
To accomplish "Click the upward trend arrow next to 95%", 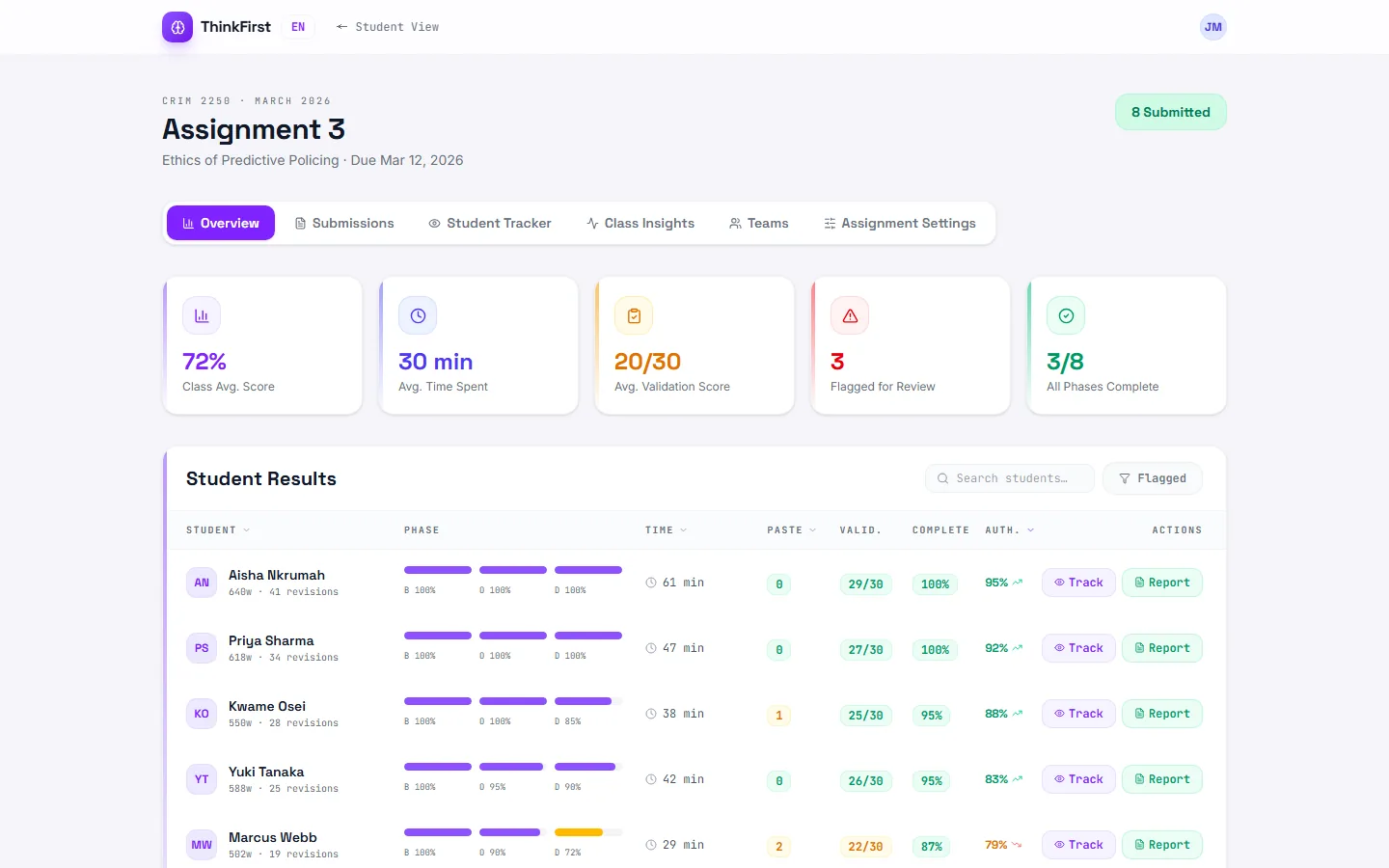I will pyautogui.click(x=1018, y=583).
